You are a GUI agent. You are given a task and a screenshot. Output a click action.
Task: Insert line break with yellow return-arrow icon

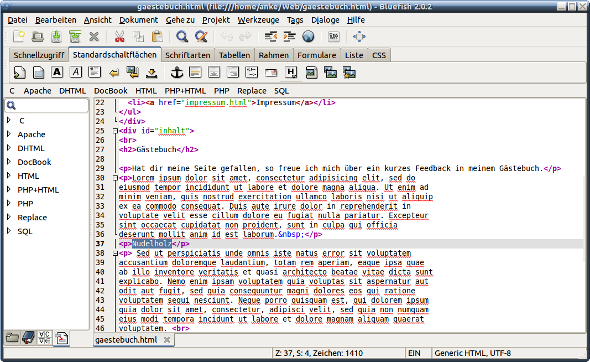coord(114,72)
